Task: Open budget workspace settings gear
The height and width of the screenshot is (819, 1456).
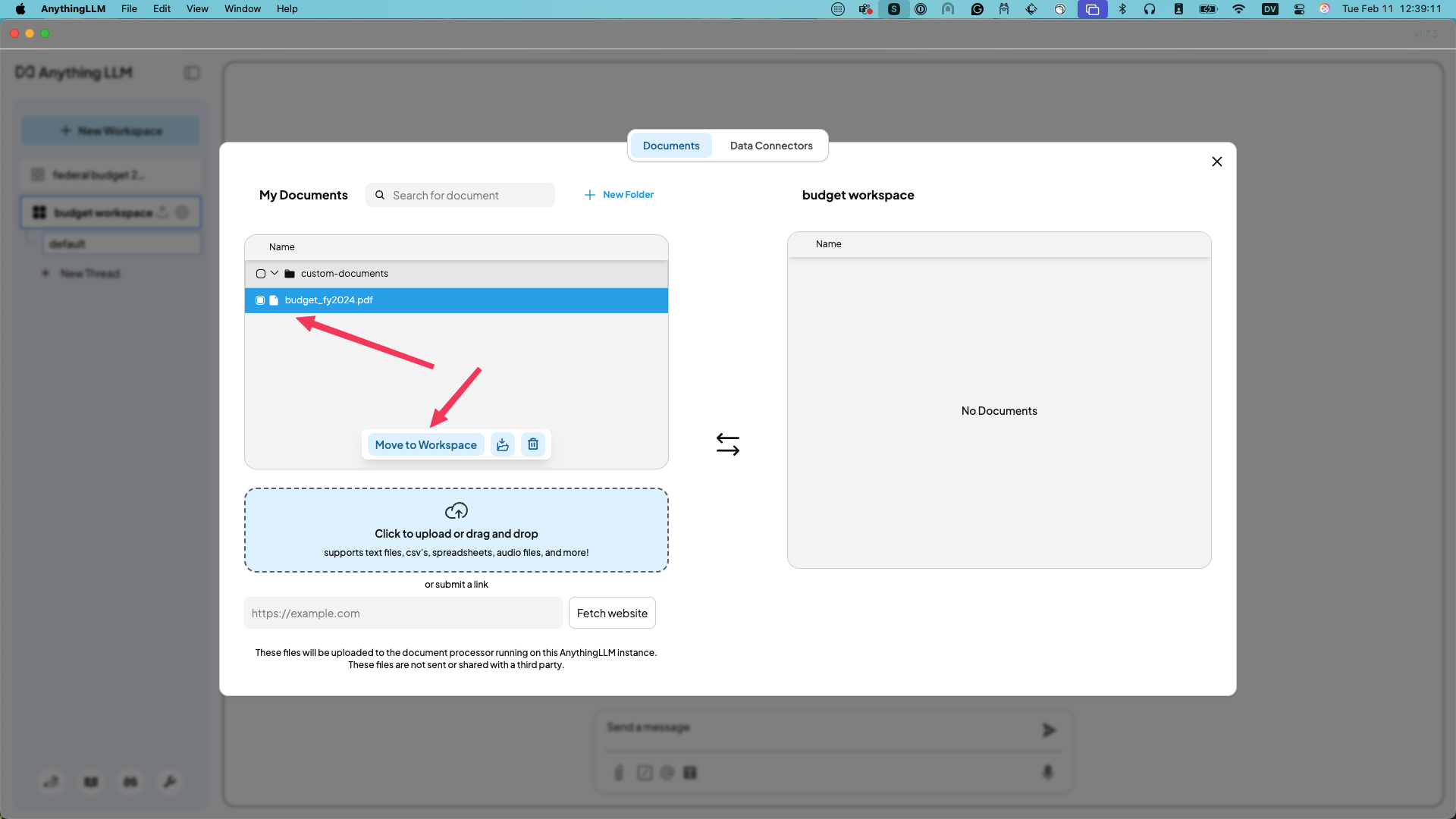Action: tap(182, 213)
